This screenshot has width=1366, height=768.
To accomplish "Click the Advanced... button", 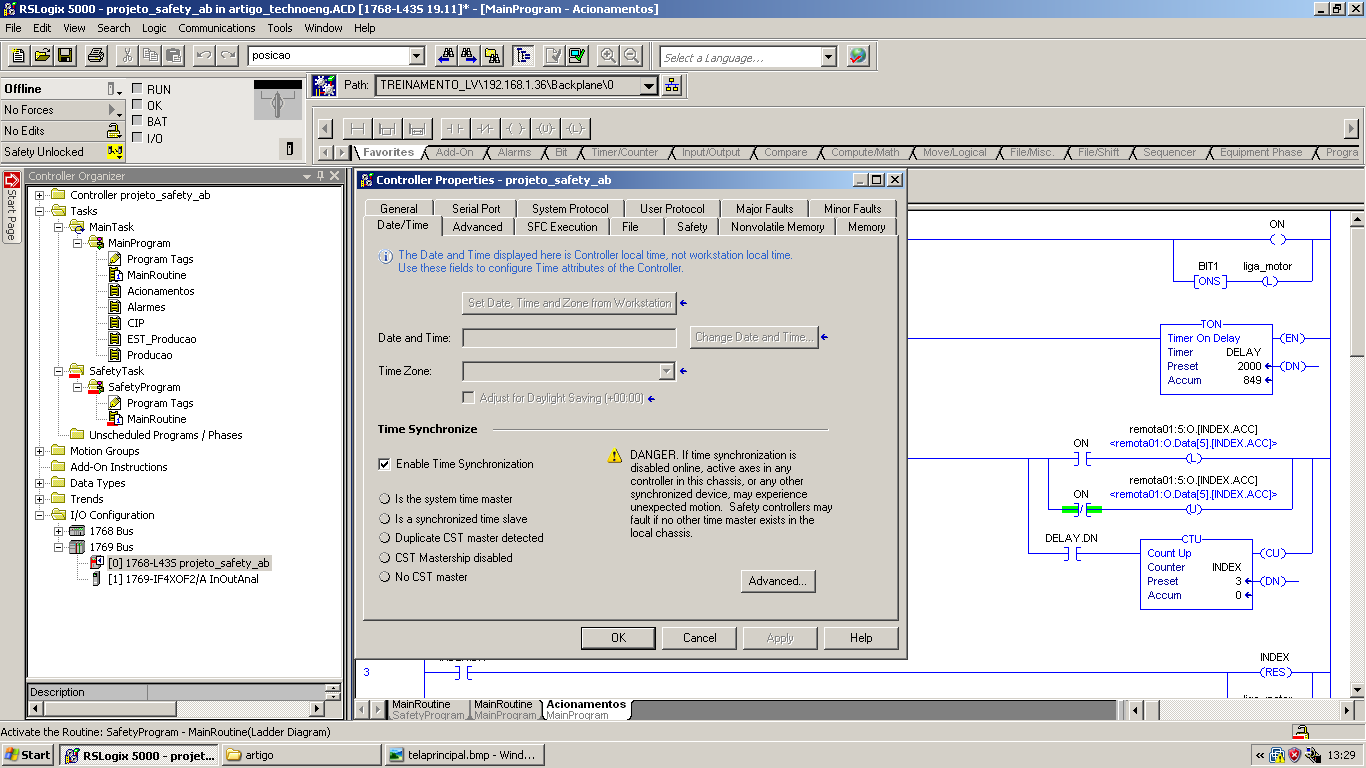I will click(x=778, y=581).
